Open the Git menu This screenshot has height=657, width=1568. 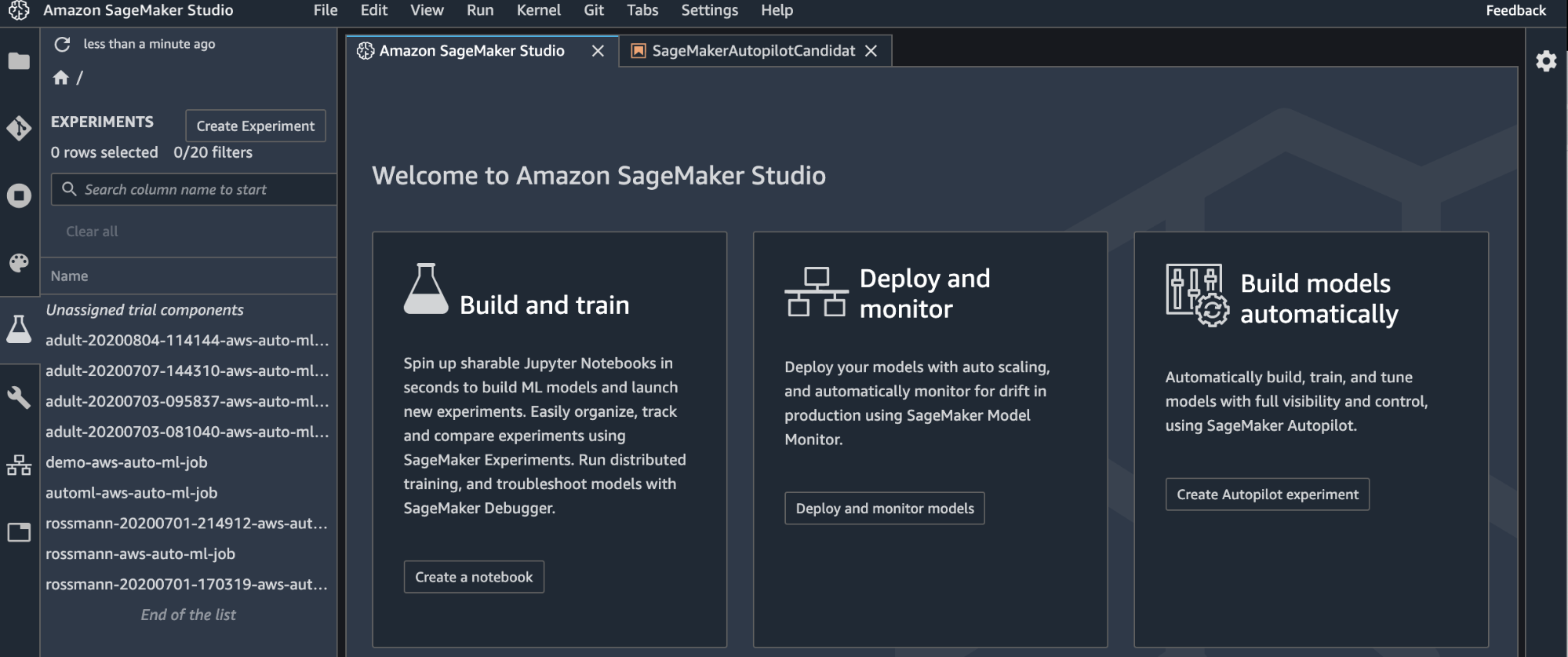(x=594, y=10)
